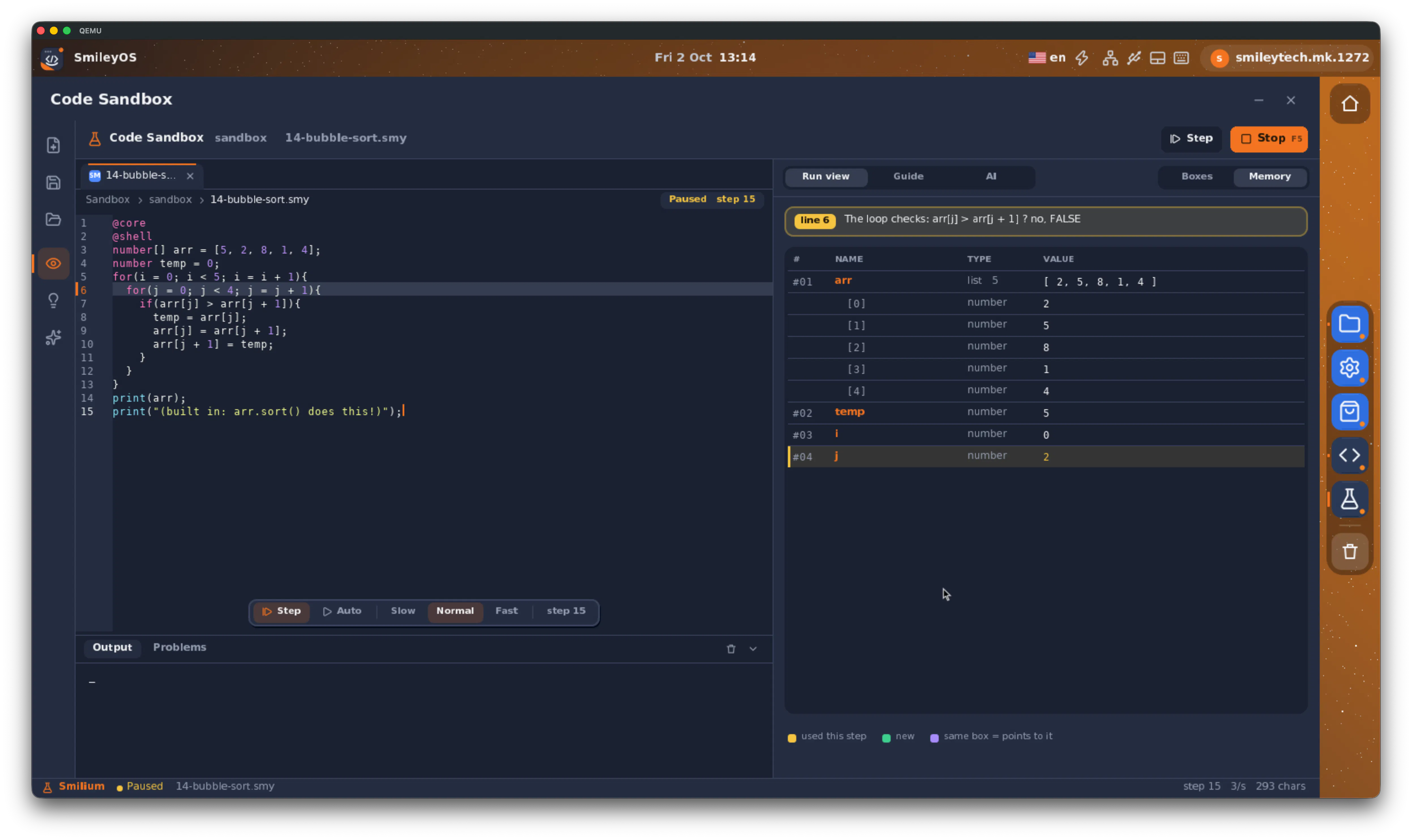1412x840 pixels.
Task: Switch to the Guide tab
Action: (908, 177)
